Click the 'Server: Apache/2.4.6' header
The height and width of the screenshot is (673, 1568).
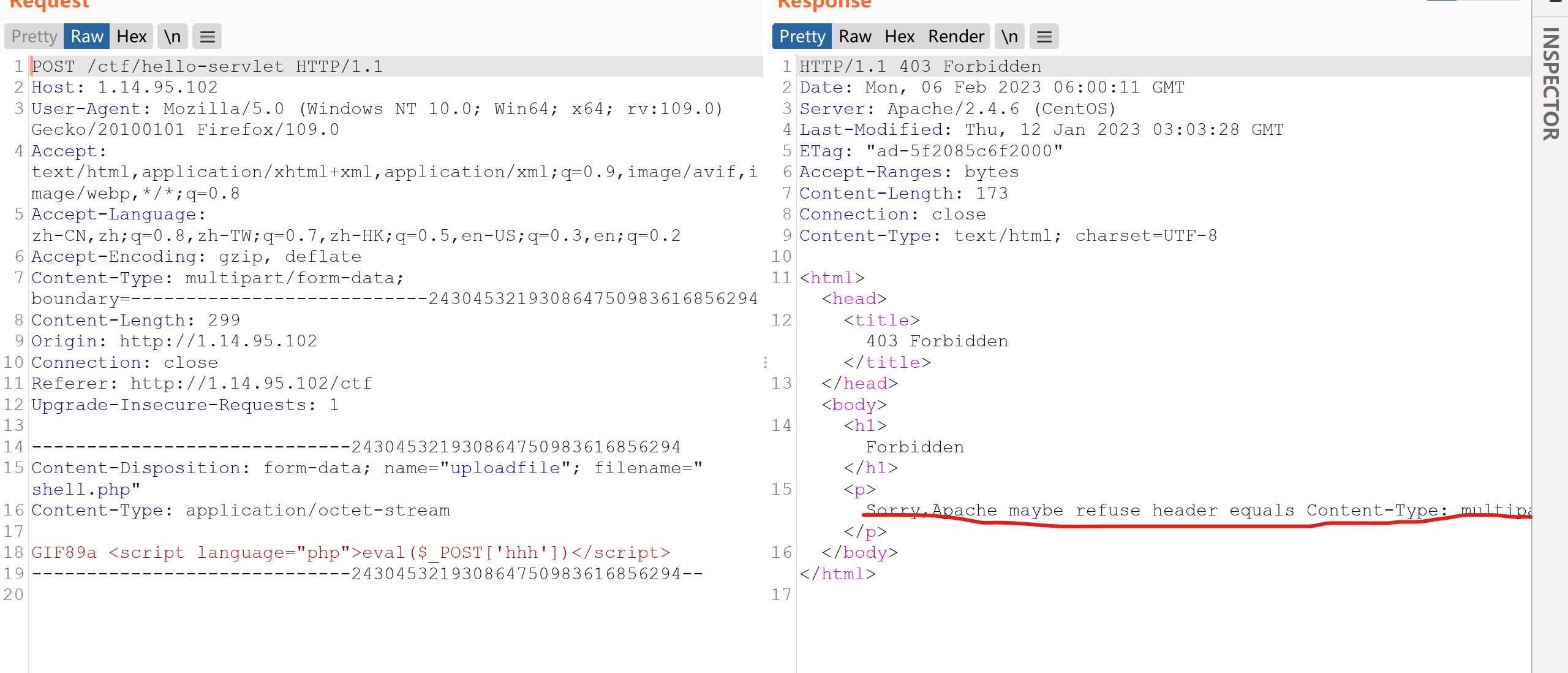[x=959, y=108]
